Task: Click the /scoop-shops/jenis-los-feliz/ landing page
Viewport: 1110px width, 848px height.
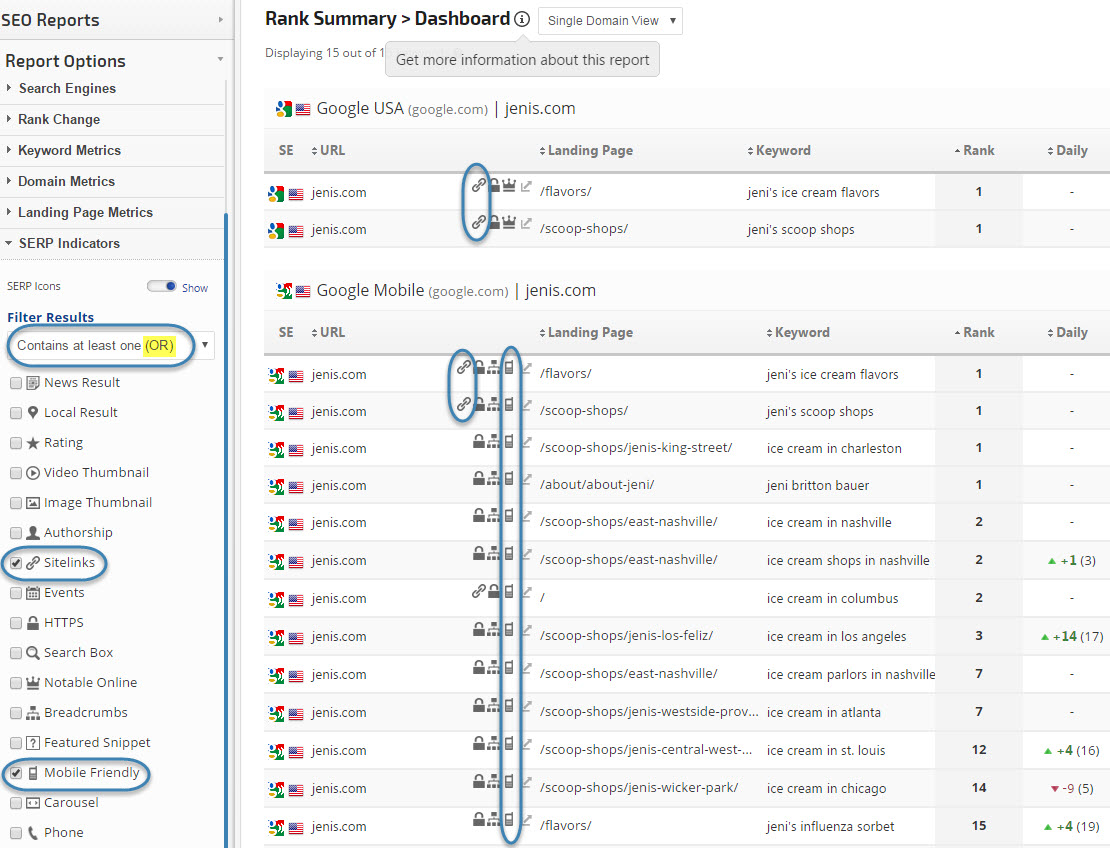Action: click(626, 636)
